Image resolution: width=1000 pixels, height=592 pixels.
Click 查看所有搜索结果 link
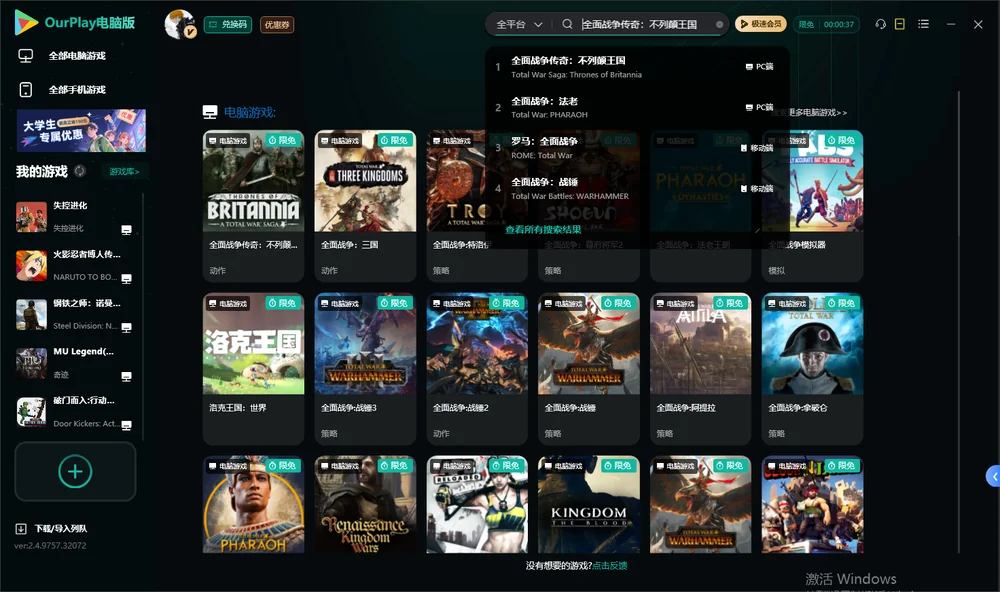(543, 229)
